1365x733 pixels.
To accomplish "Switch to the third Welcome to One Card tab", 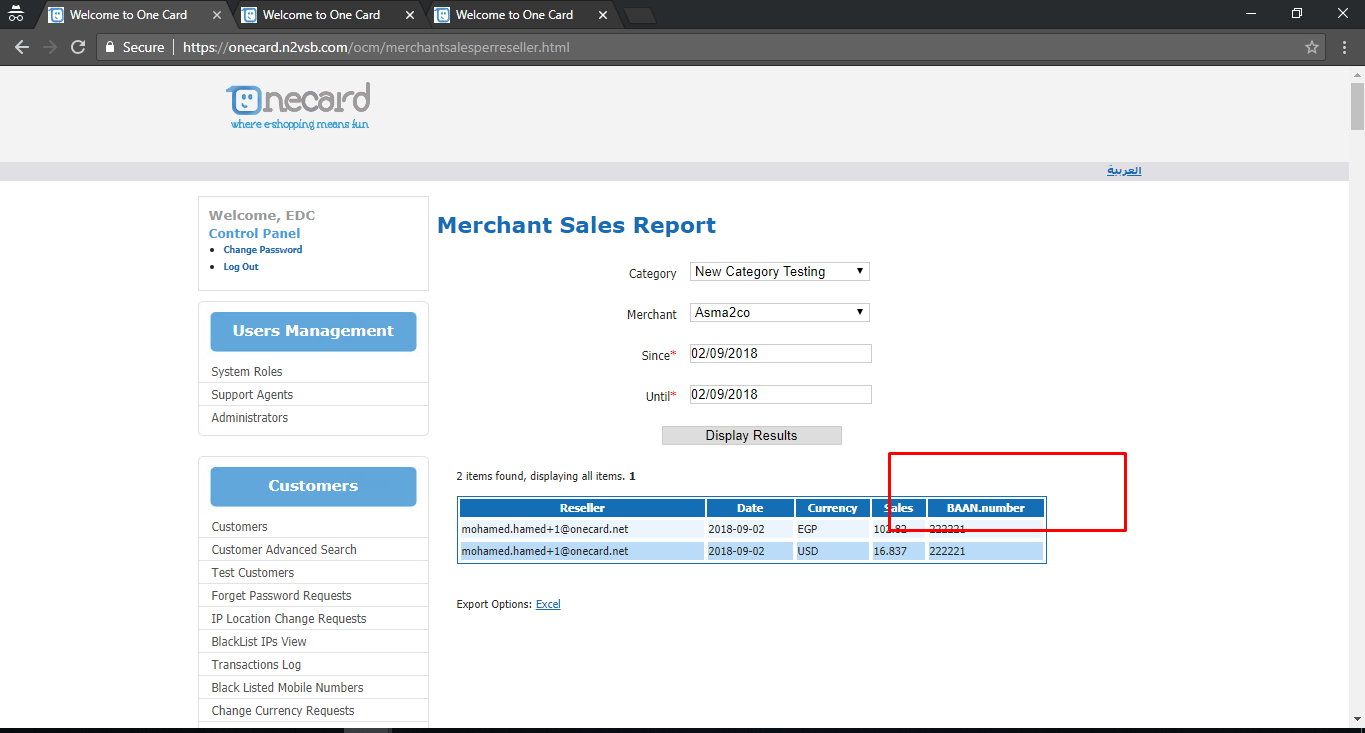I will 514,15.
